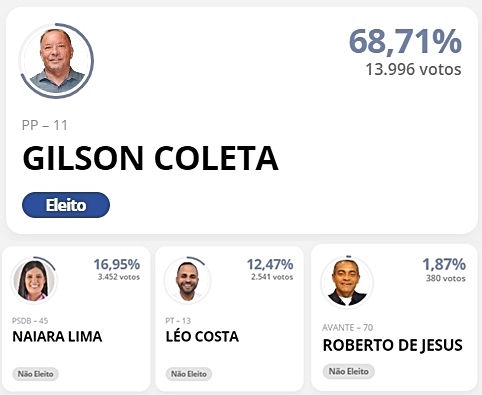Select Léo Costa's Não Eleito badge

[189, 374]
